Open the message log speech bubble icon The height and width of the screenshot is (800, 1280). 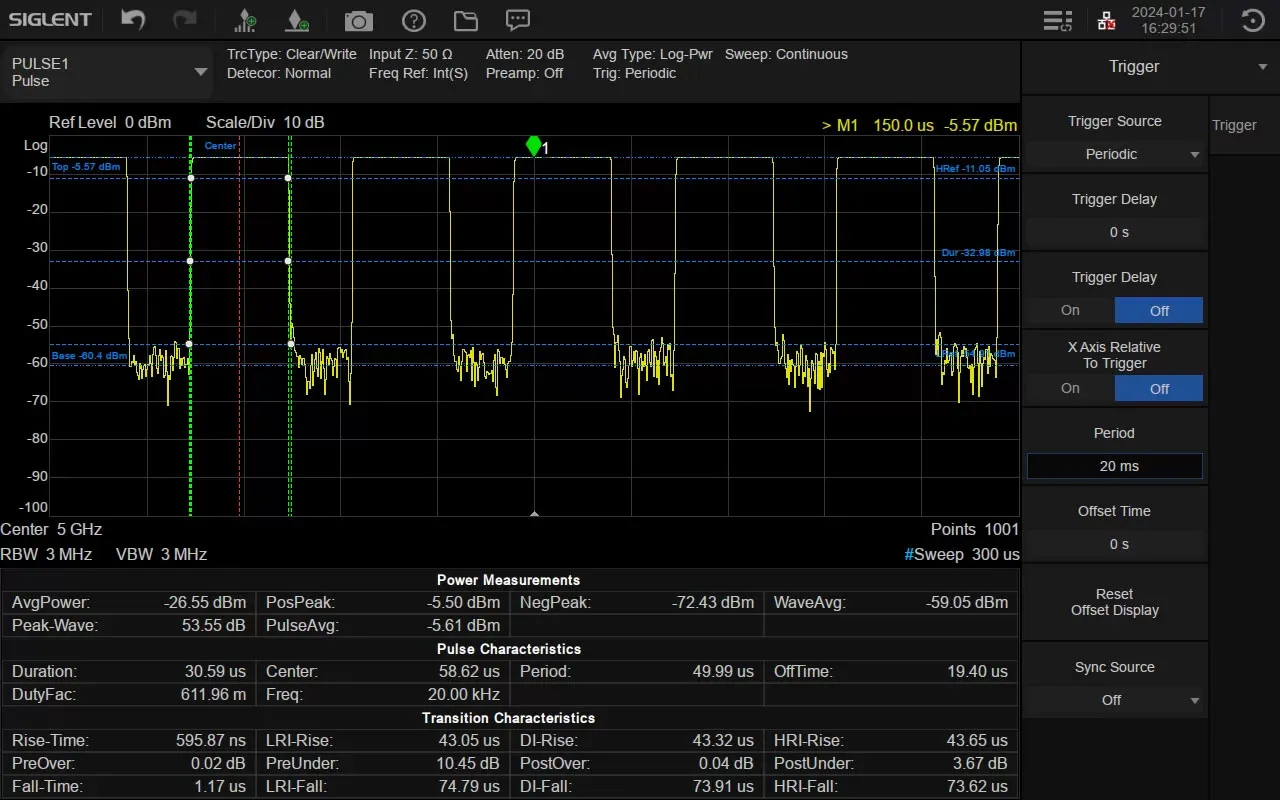[x=517, y=20]
